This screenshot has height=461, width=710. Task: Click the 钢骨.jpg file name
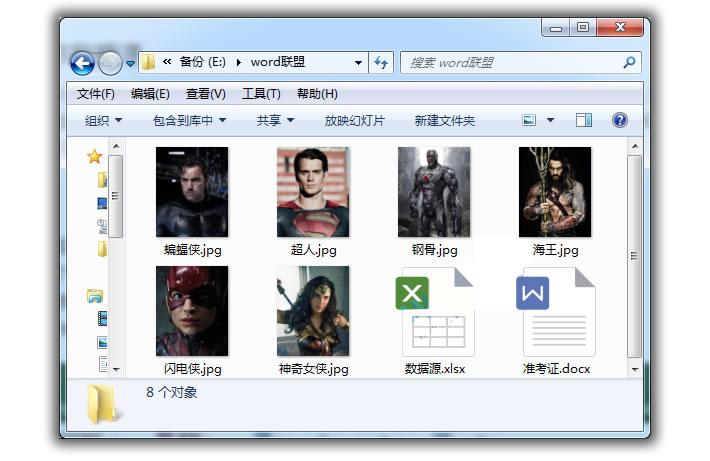tap(435, 250)
